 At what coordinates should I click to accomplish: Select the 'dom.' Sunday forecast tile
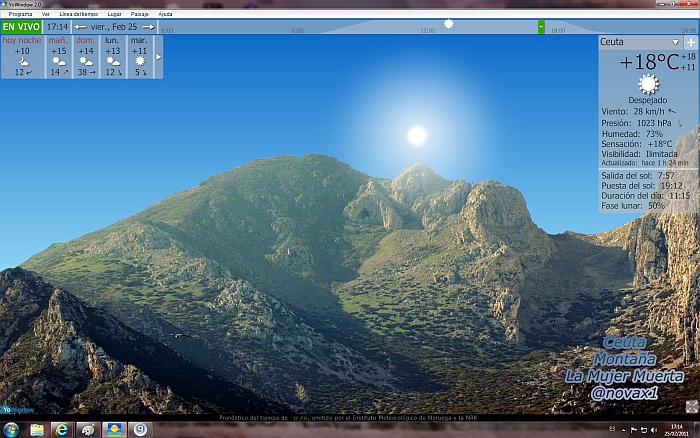point(86,57)
